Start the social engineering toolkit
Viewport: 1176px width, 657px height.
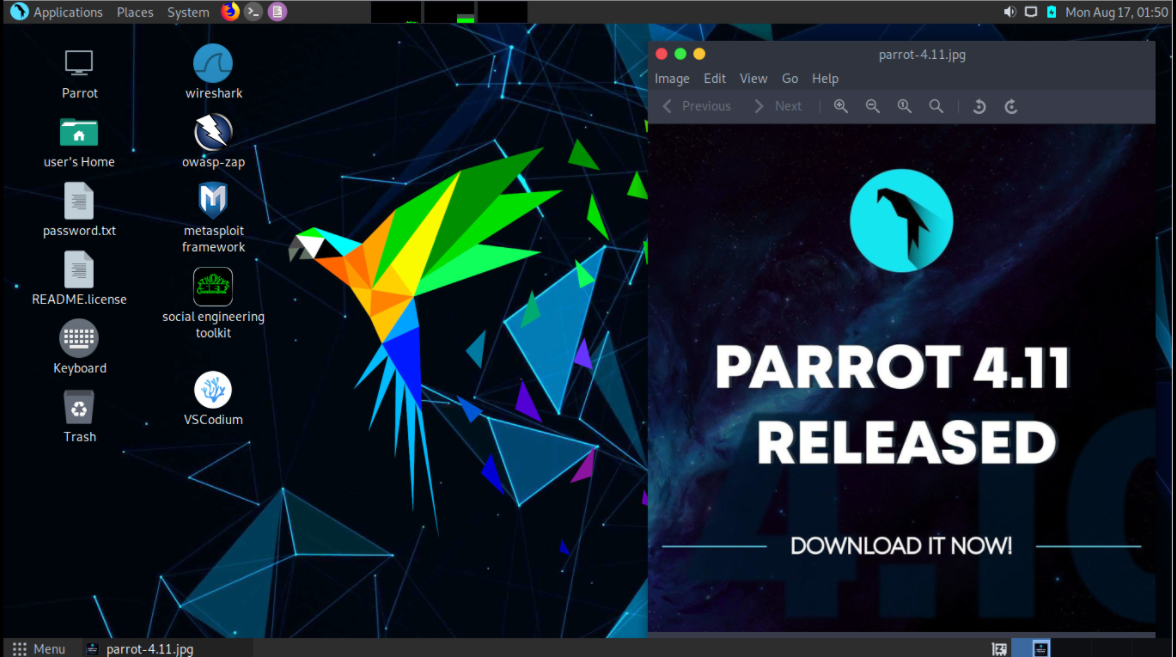213,286
